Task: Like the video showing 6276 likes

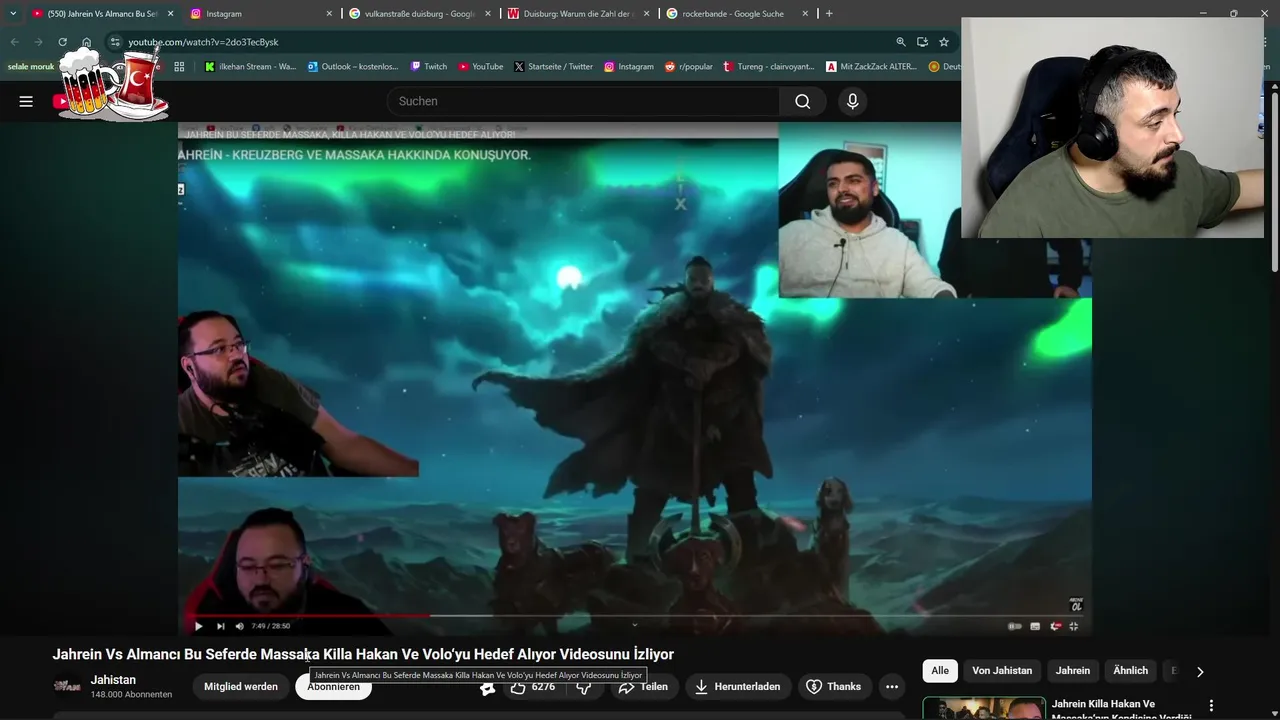Action: 532,687
